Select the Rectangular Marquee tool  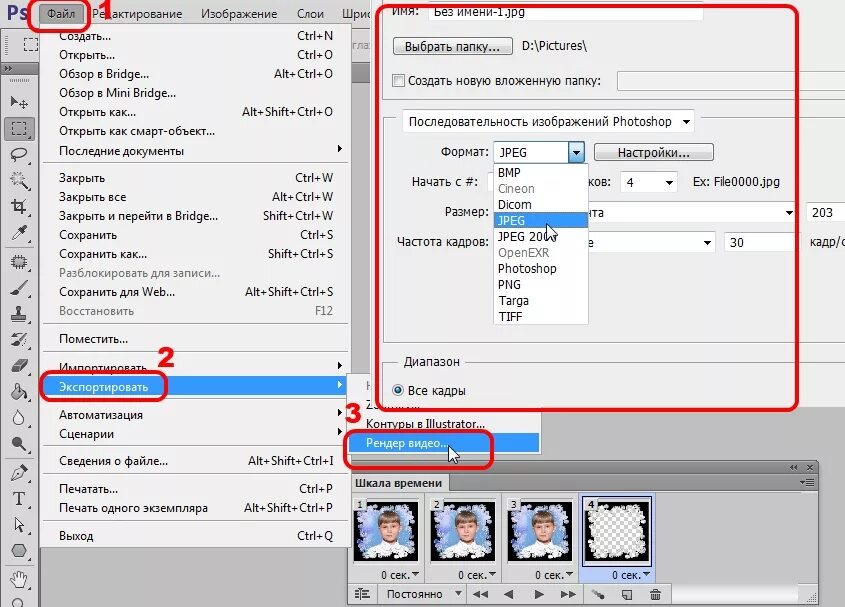point(19,128)
